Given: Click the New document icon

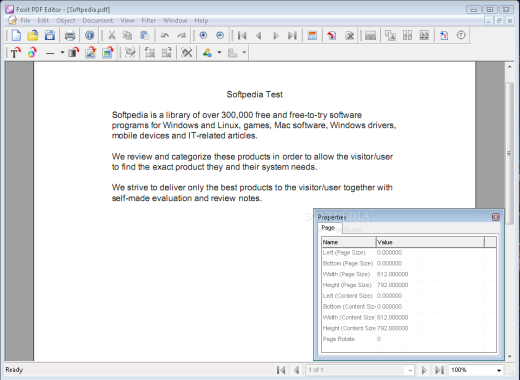Looking at the screenshot, I should pyautogui.click(x=16, y=35).
